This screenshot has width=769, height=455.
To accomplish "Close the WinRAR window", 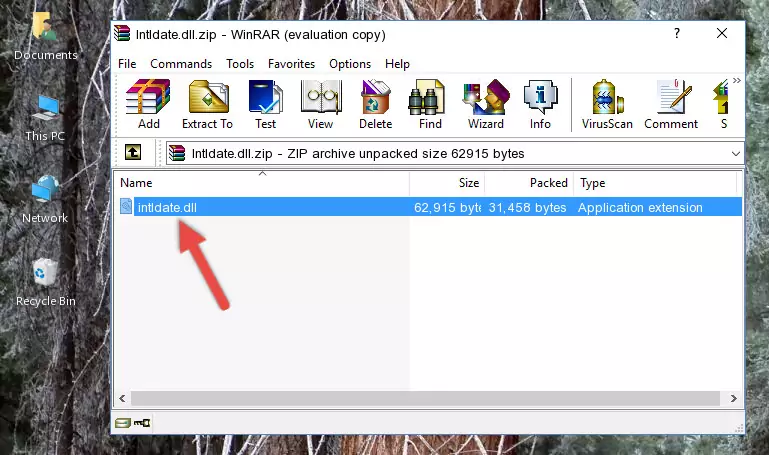I will pos(721,33).
